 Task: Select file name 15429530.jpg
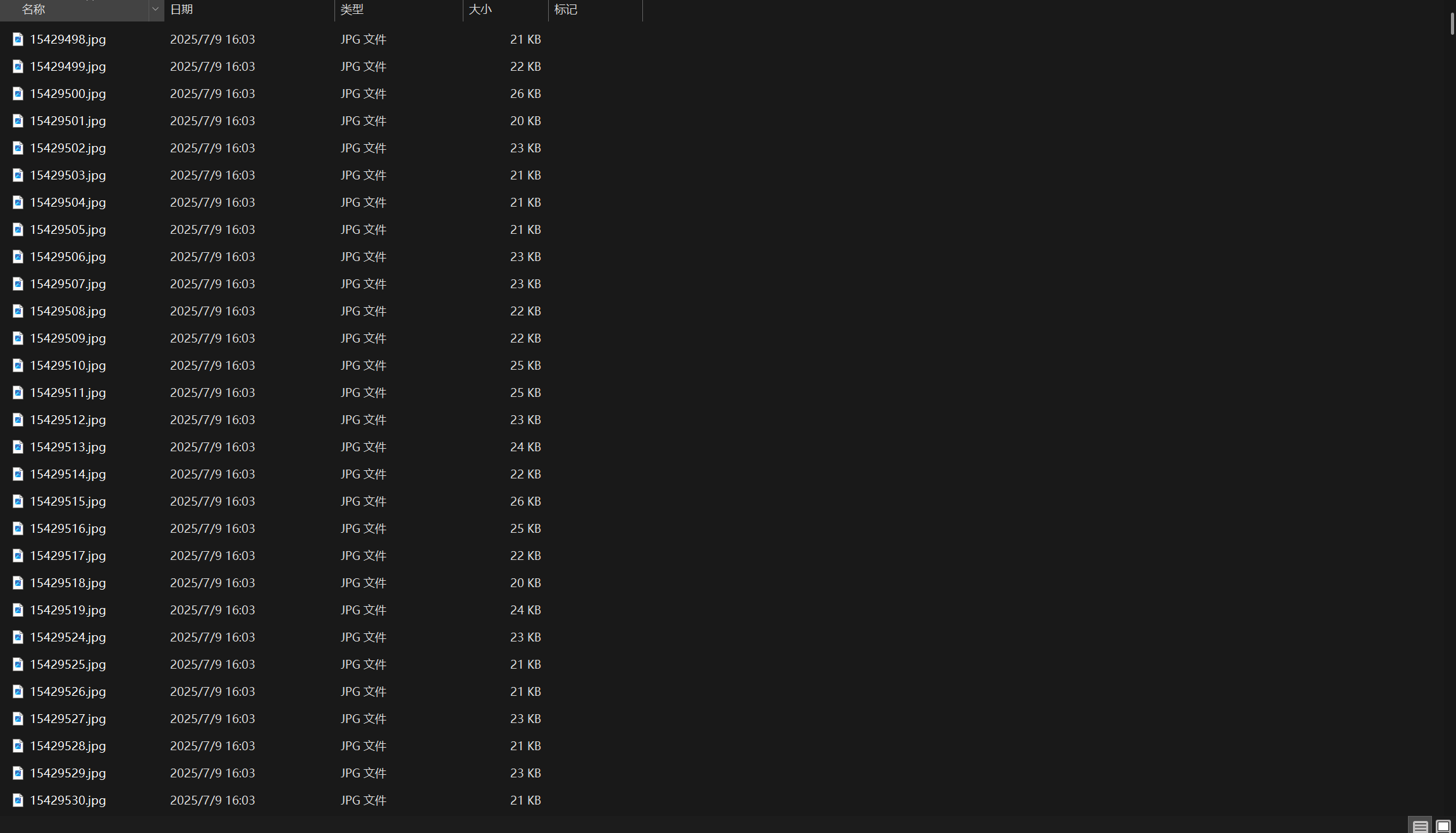pyautogui.click(x=68, y=800)
